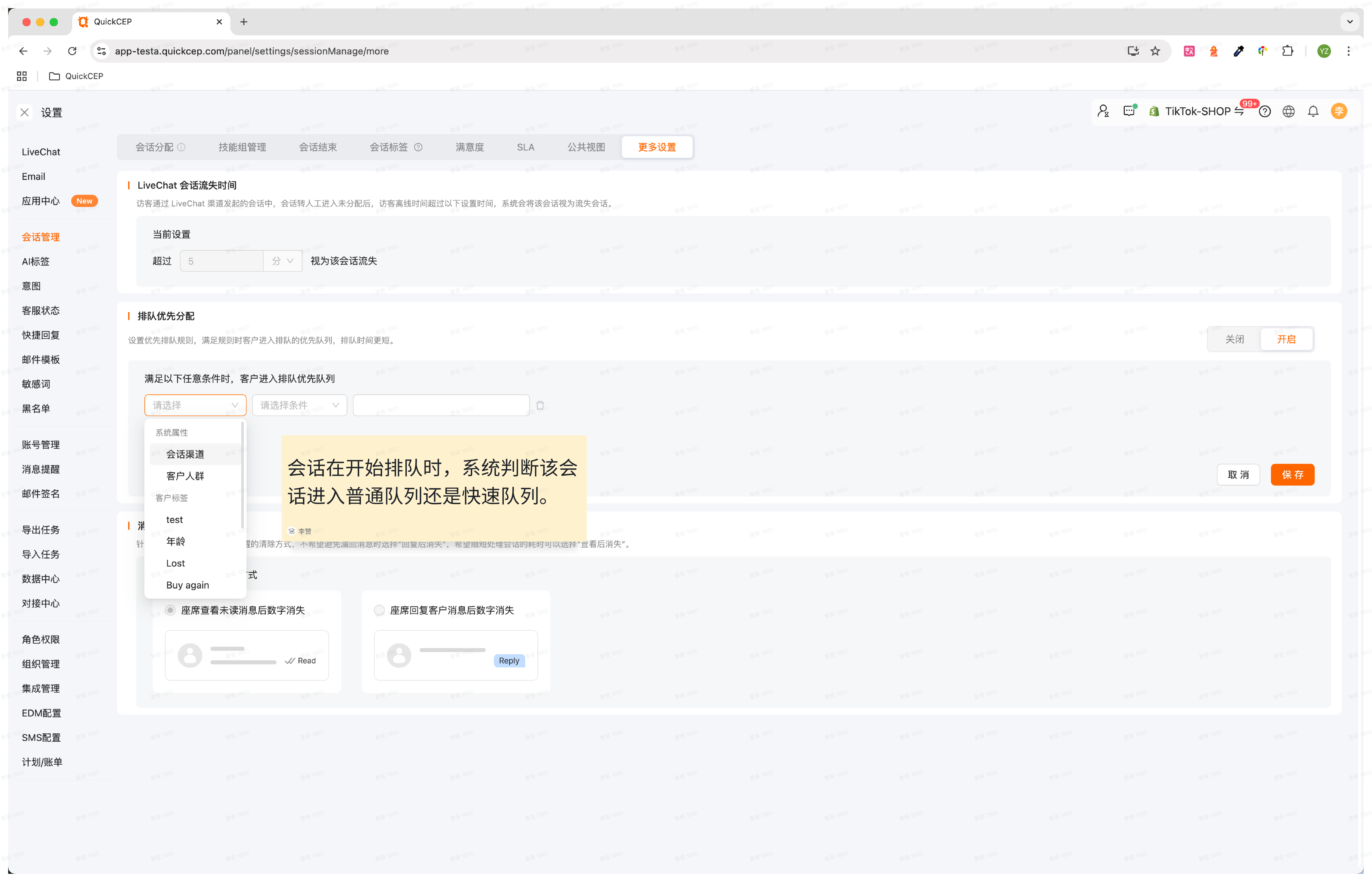
Task: Click the dropdown list scrollbar
Action: pos(242,475)
